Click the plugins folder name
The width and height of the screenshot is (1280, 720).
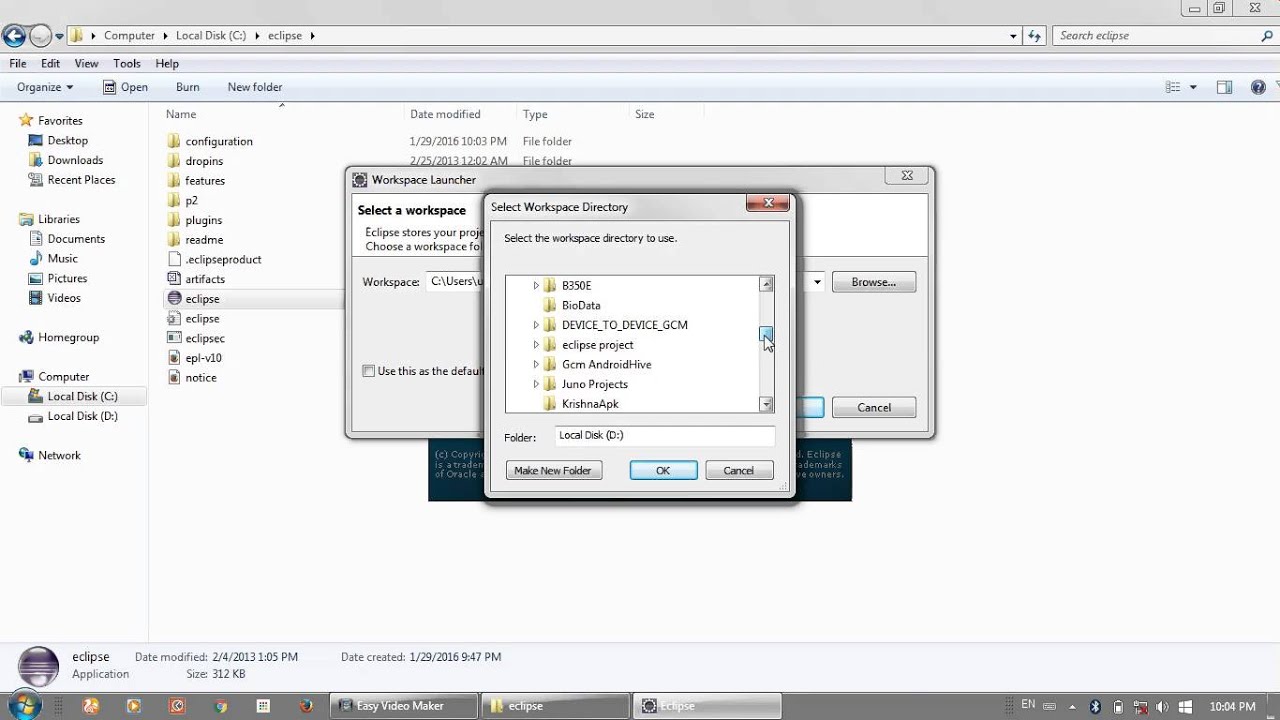coord(204,220)
